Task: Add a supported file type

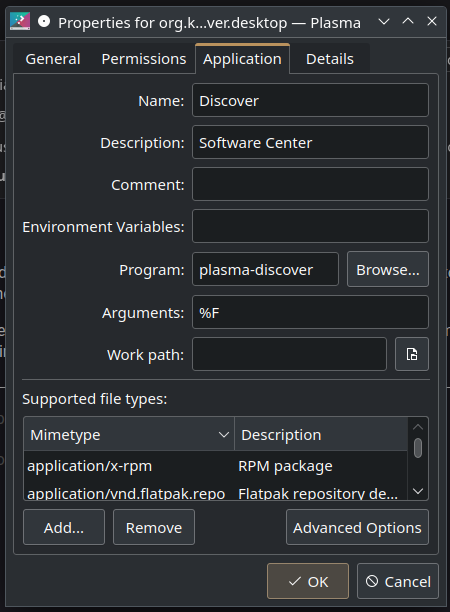Action: [x=64, y=527]
